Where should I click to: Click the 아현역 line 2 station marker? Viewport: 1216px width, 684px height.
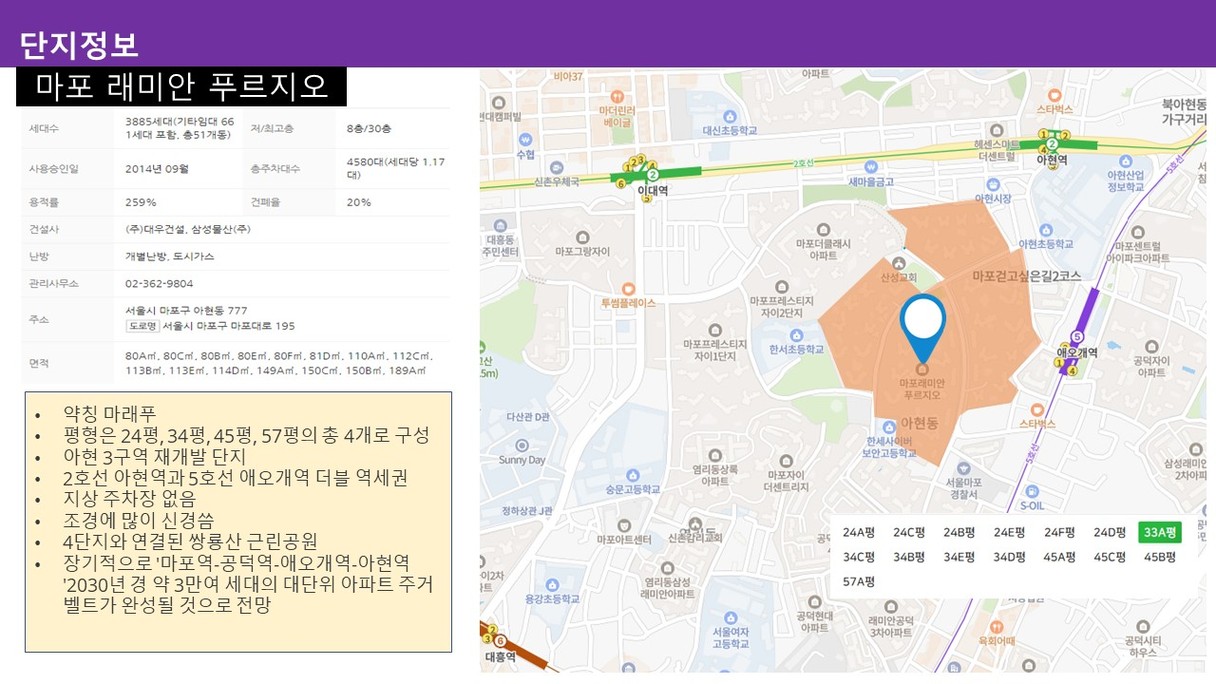(x=1052, y=144)
